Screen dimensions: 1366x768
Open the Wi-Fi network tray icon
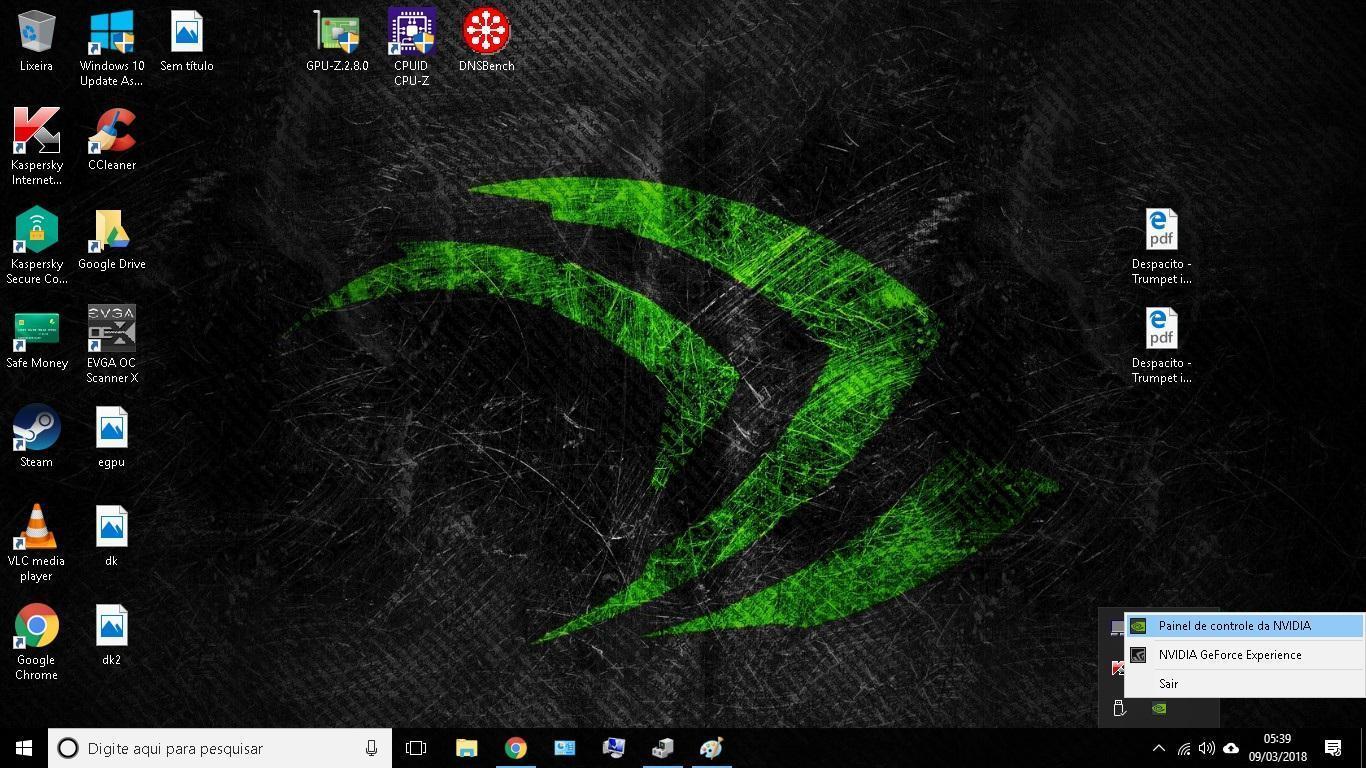point(1184,748)
